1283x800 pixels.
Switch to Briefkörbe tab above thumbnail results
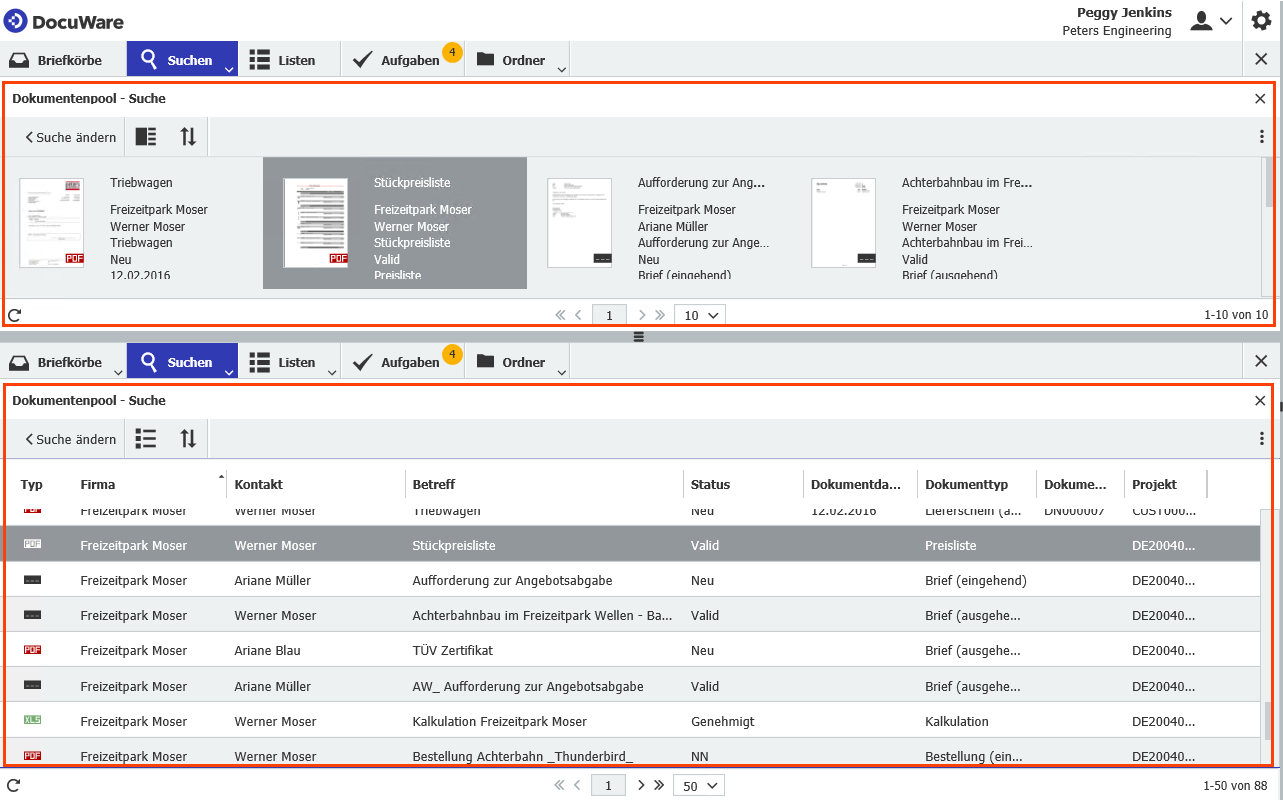pyautogui.click(x=64, y=60)
